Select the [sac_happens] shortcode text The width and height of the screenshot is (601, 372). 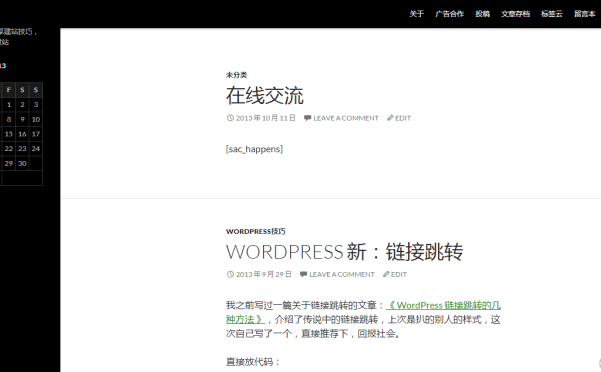coord(255,149)
